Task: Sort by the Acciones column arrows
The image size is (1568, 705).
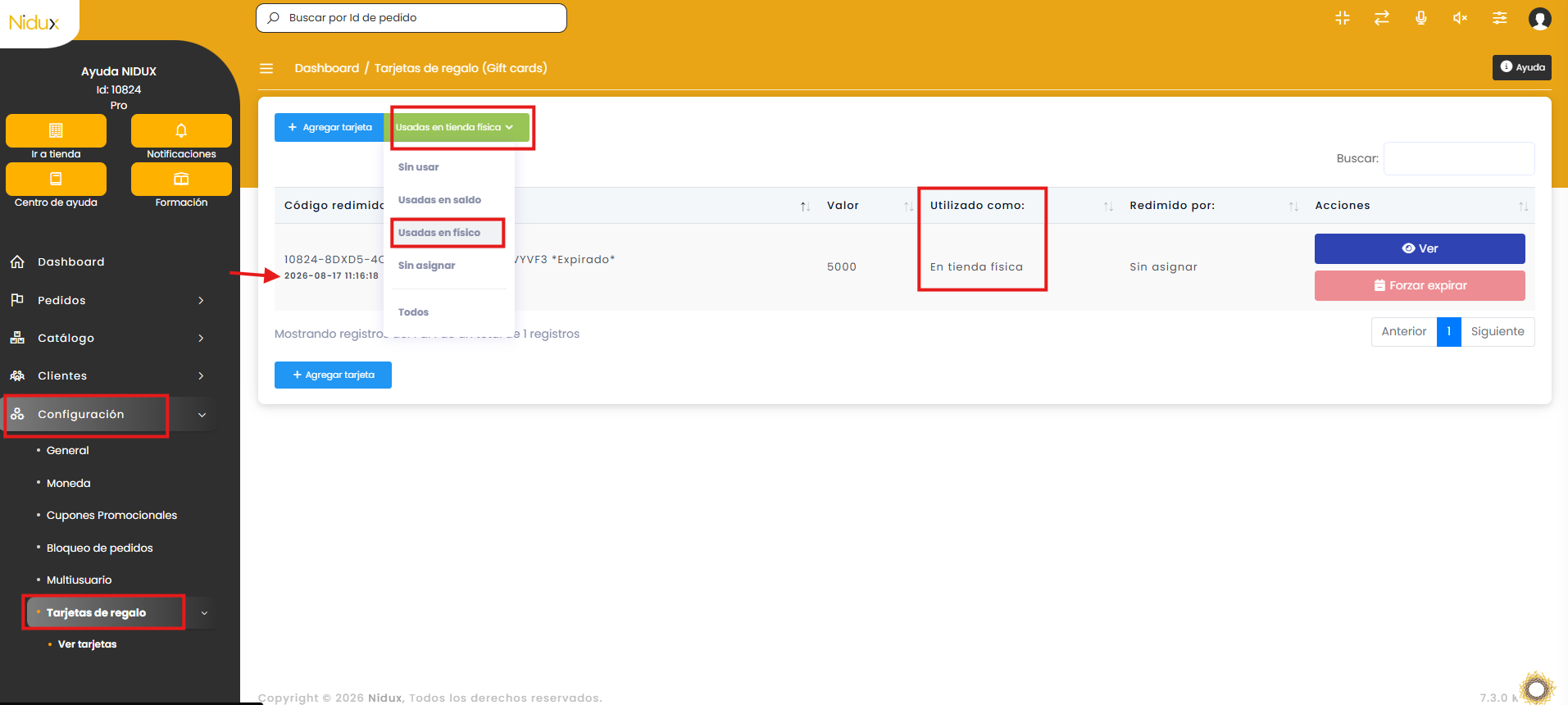Action: click(1523, 207)
